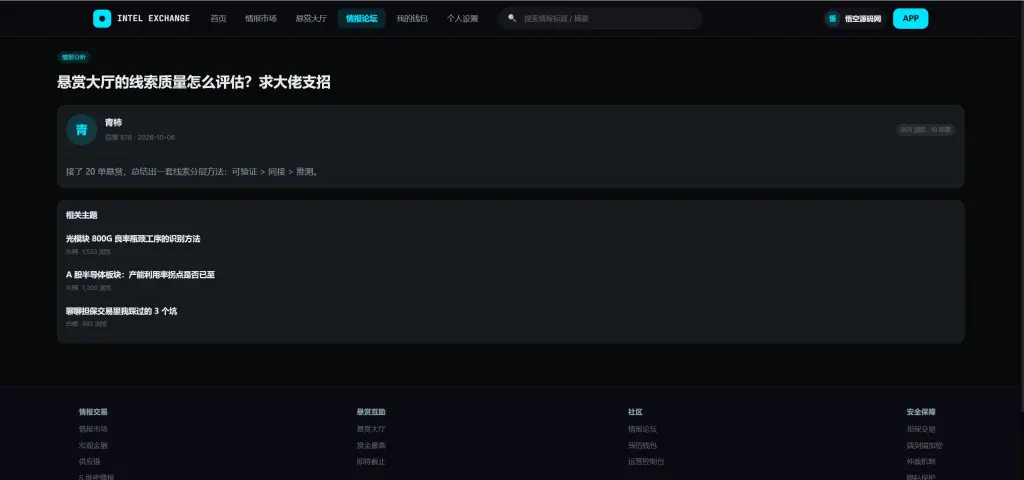Screen dimensions: 1024x480
Task: Select the active 情报论坛 nav tab
Action: pyautogui.click(x=362, y=18)
